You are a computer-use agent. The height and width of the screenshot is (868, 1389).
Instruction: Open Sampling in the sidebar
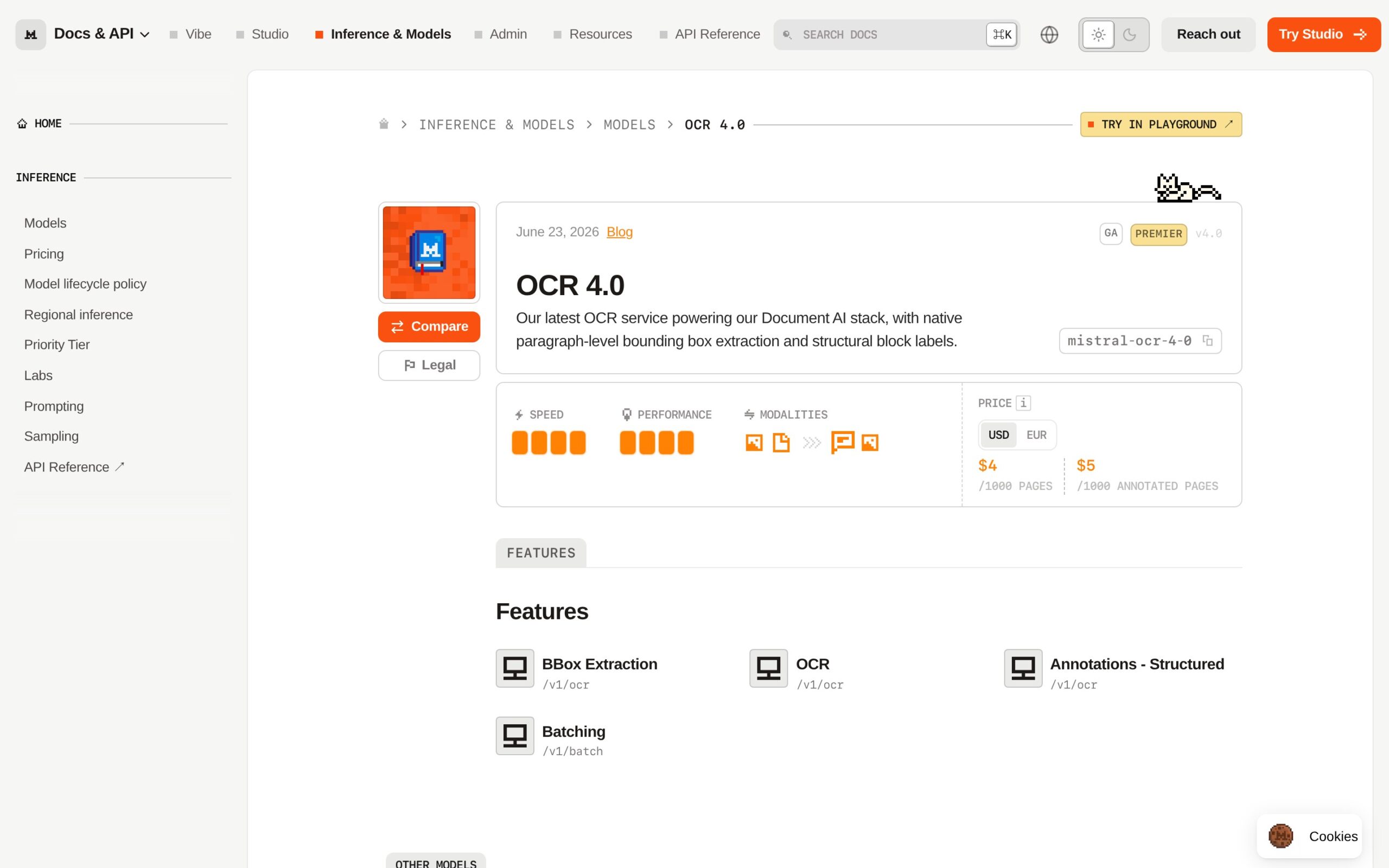(x=51, y=436)
